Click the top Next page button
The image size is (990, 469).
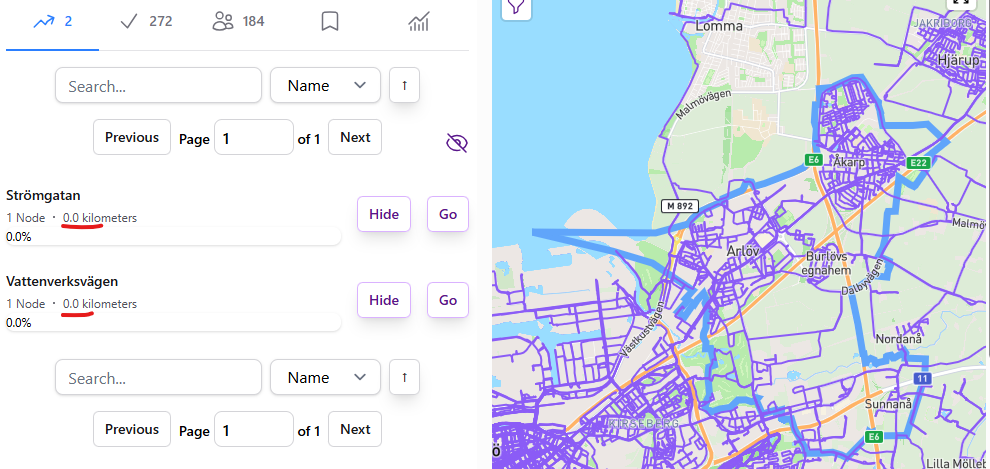coord(355,137)
